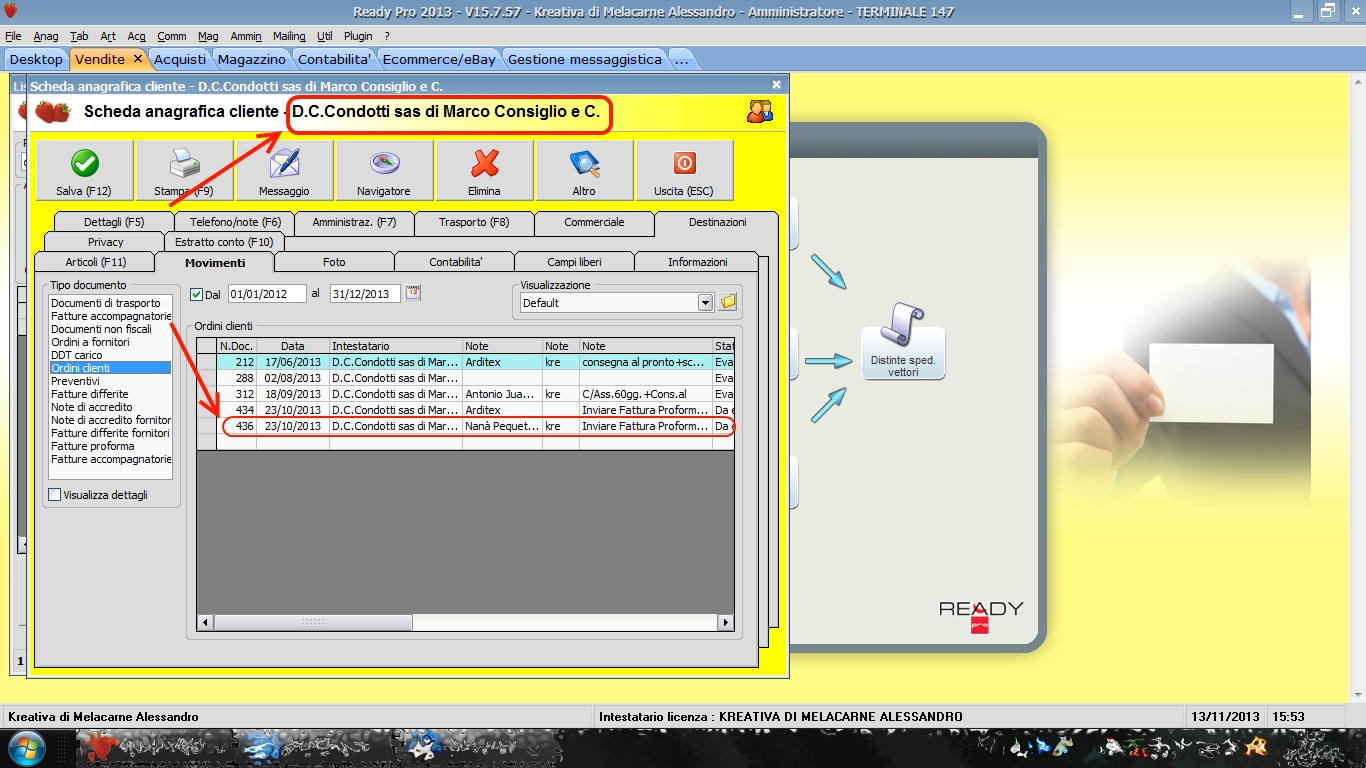Expand the Visualizzazione Default dropdown
This screenshot has height=768, width=1366.
[x=705, y=302]
